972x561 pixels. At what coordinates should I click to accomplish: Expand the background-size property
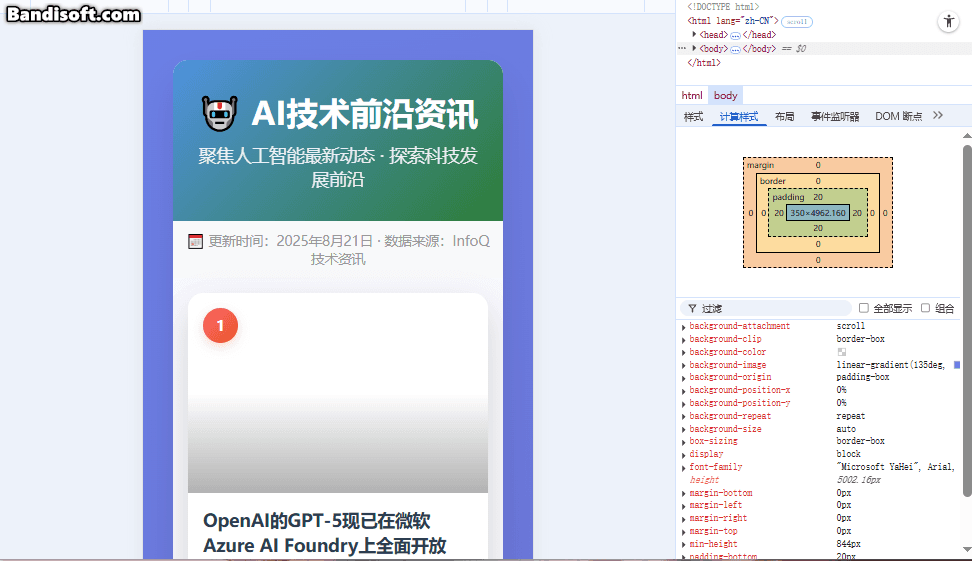pos(684,430)
